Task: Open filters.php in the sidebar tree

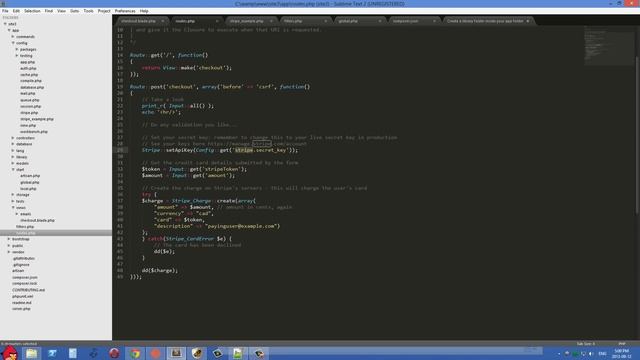Action: click(25, 227)
